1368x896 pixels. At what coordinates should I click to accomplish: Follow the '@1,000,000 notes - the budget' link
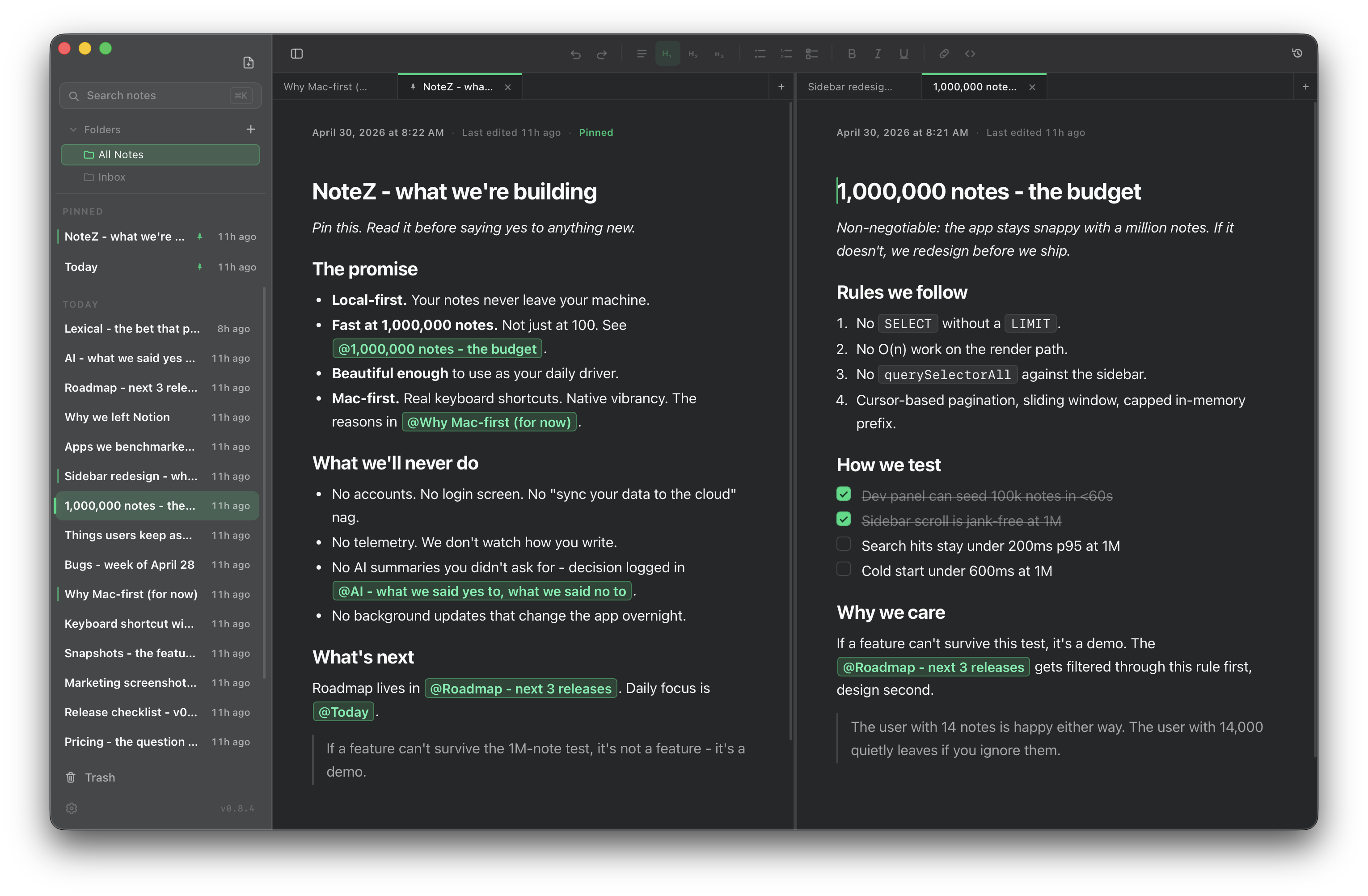pos(437,349)
